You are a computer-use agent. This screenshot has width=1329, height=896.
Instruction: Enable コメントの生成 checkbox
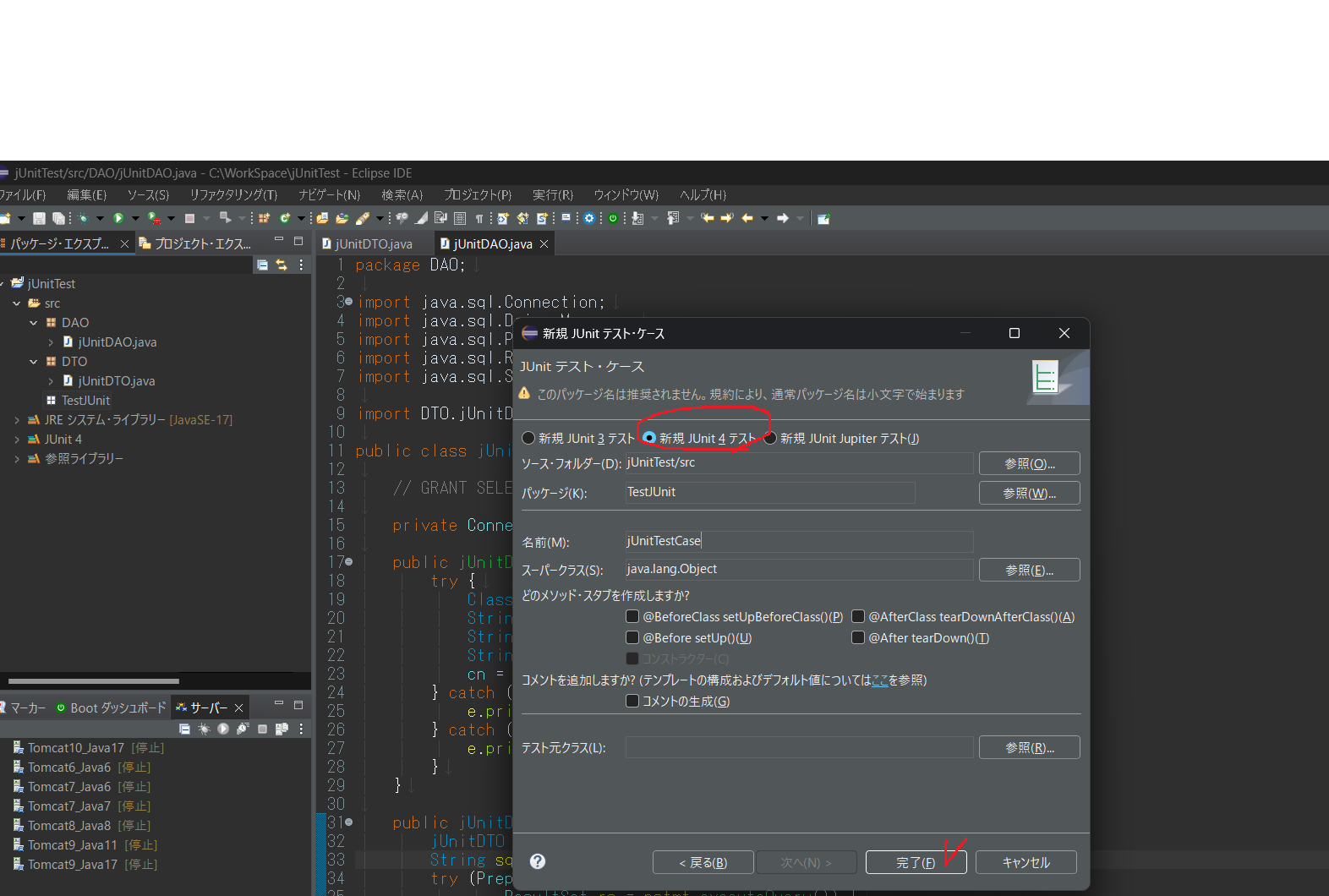(632, 701)
